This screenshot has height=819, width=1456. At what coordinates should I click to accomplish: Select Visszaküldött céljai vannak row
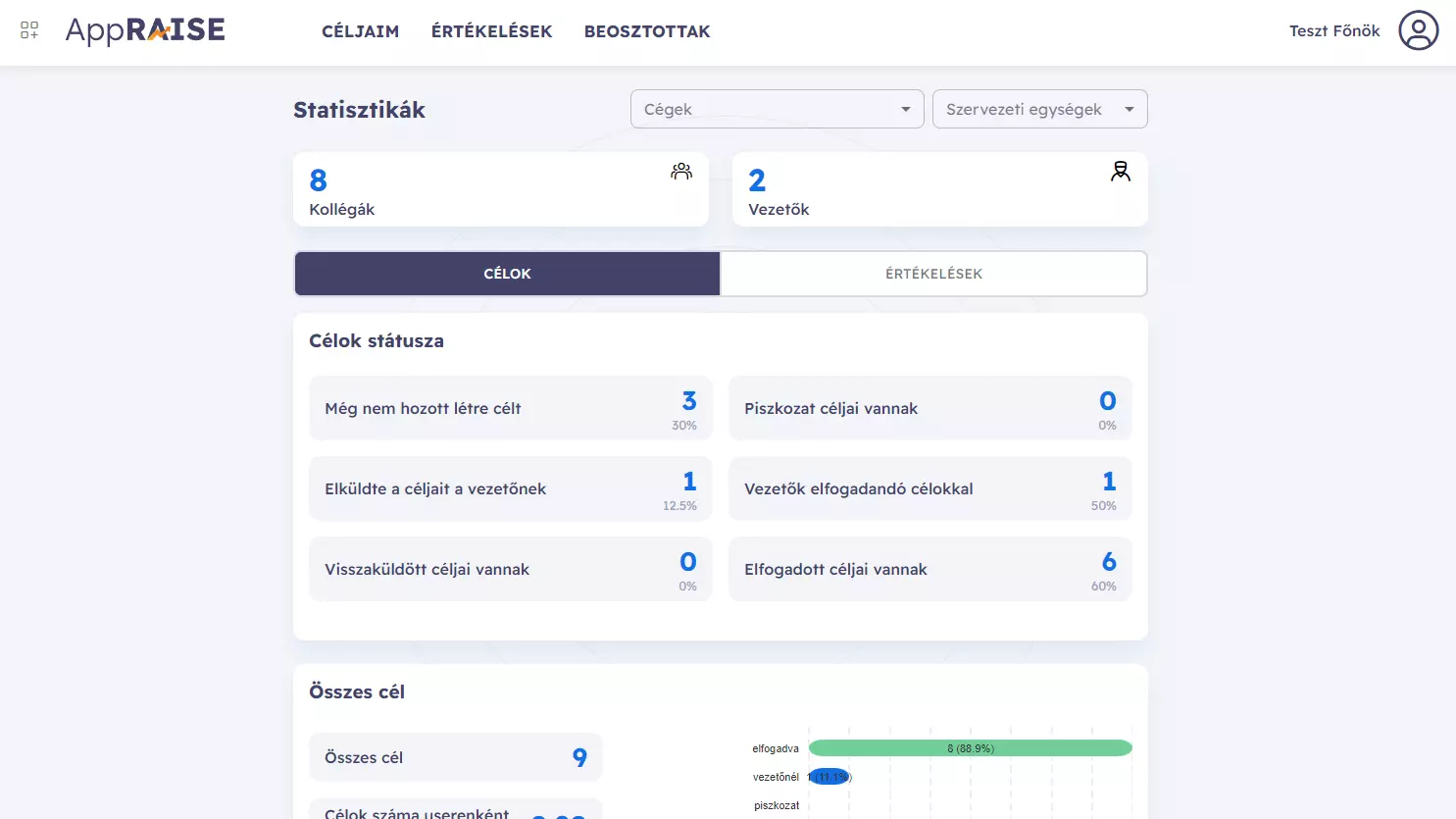[x=511, y=569]
